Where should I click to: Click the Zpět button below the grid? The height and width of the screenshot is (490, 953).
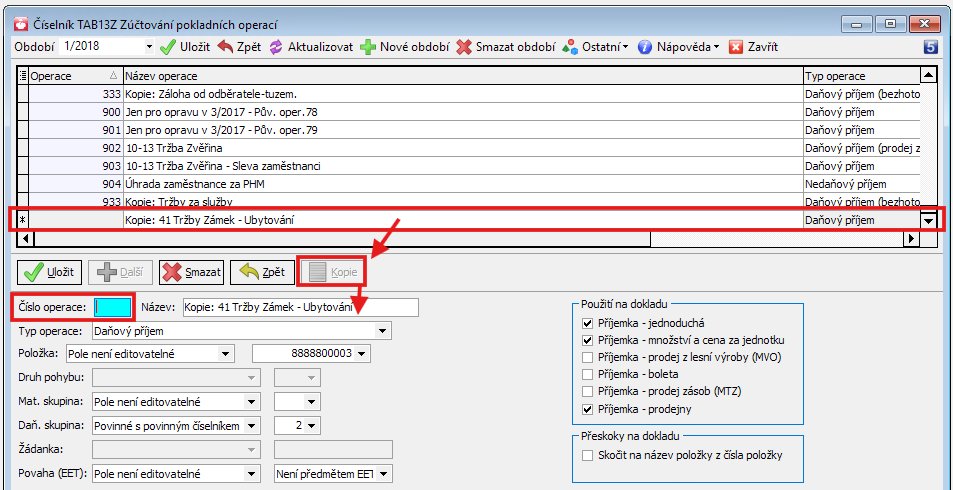[x=262, y=271]
